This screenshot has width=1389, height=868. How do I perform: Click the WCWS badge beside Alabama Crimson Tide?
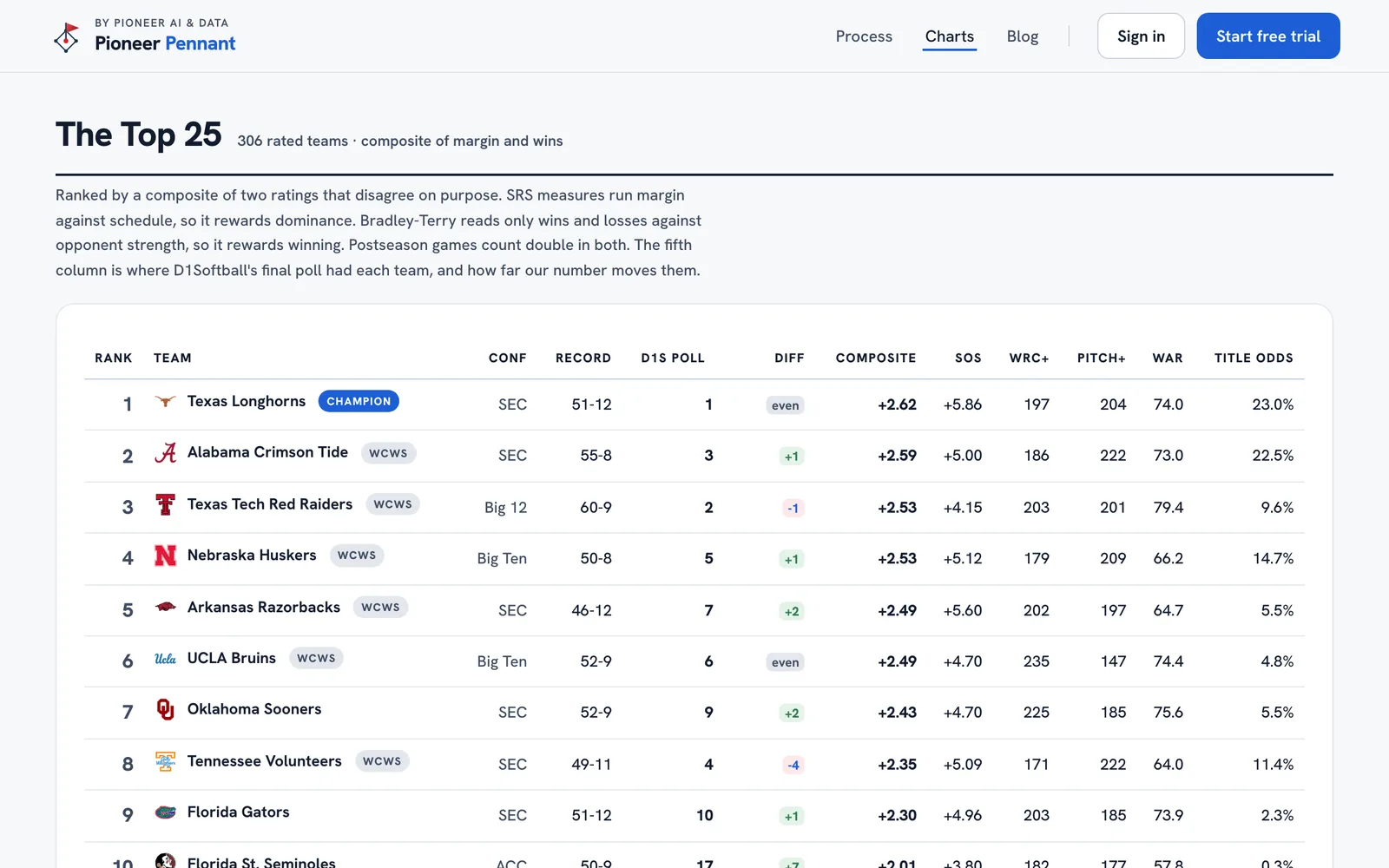[x=388, y=452]
